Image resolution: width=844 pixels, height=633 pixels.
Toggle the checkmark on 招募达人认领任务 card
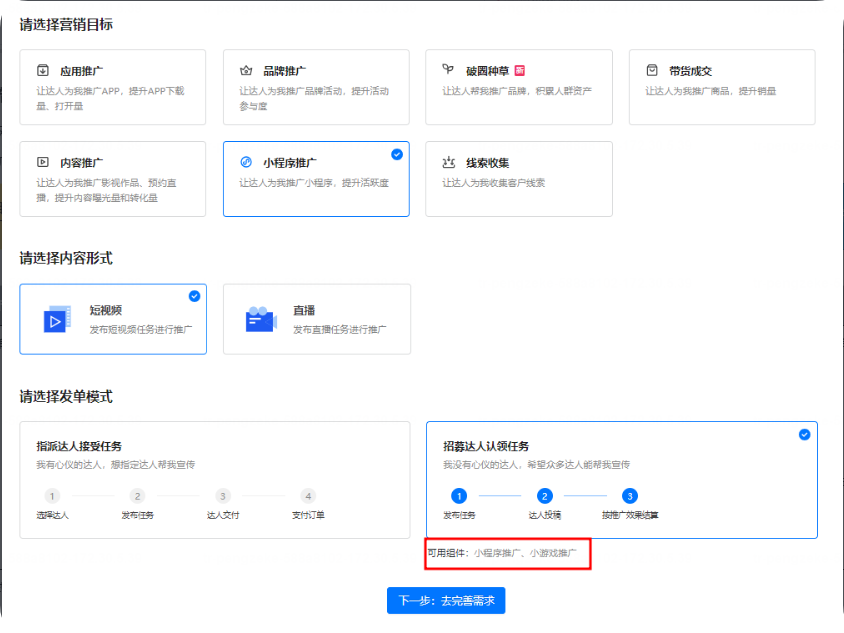(802, 434)
